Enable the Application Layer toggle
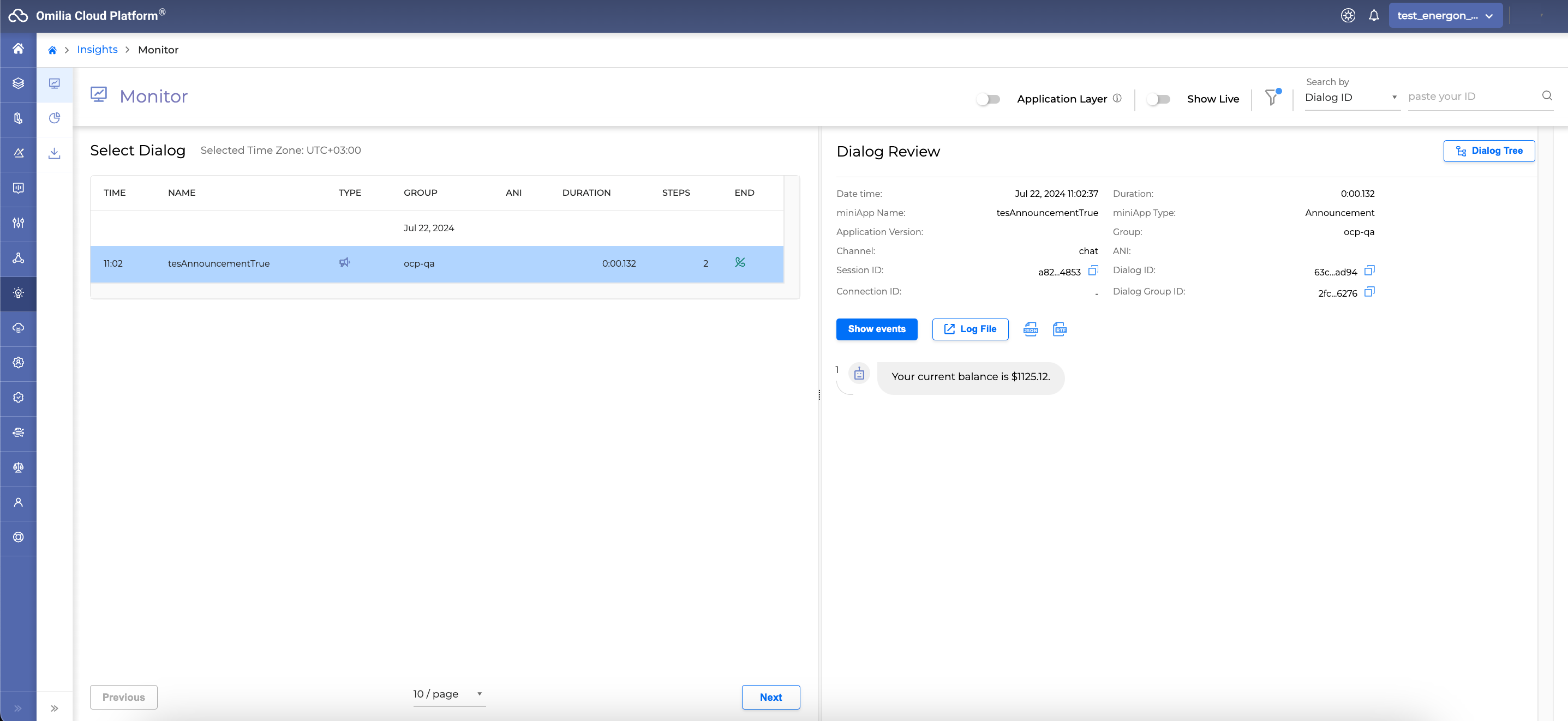Image resolution: width=1568 pixels, height=721 pixels. click(989, 99)
